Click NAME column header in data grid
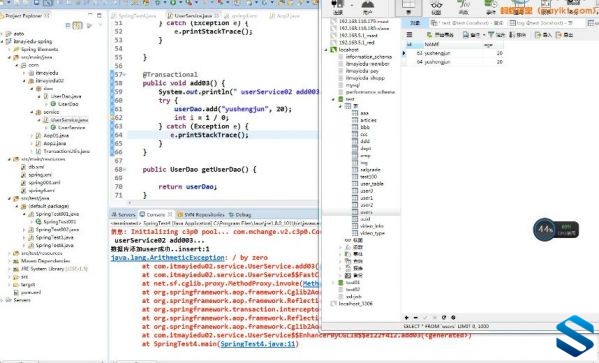Screen dimensions: 599x363 coord(432,45)
